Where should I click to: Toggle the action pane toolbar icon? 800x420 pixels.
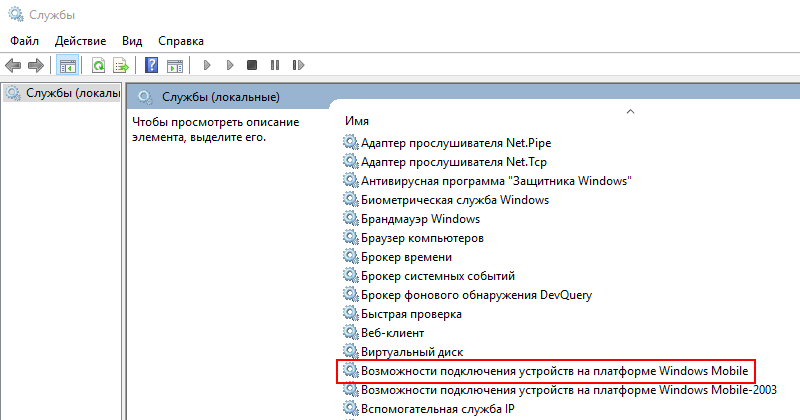174,65
